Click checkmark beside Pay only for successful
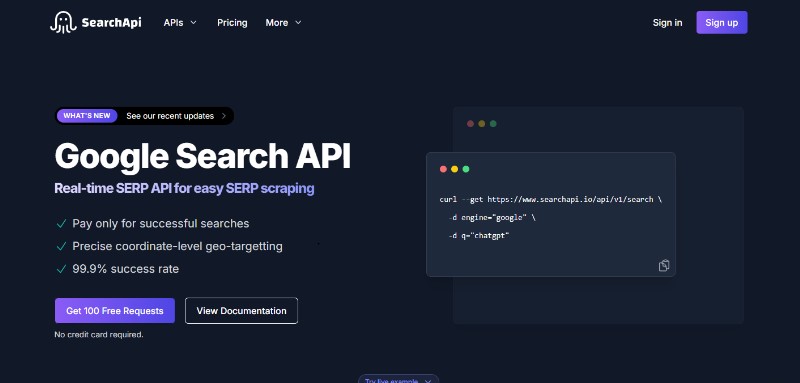This screenshot has width=800, height=383. (x=61, y=223)
